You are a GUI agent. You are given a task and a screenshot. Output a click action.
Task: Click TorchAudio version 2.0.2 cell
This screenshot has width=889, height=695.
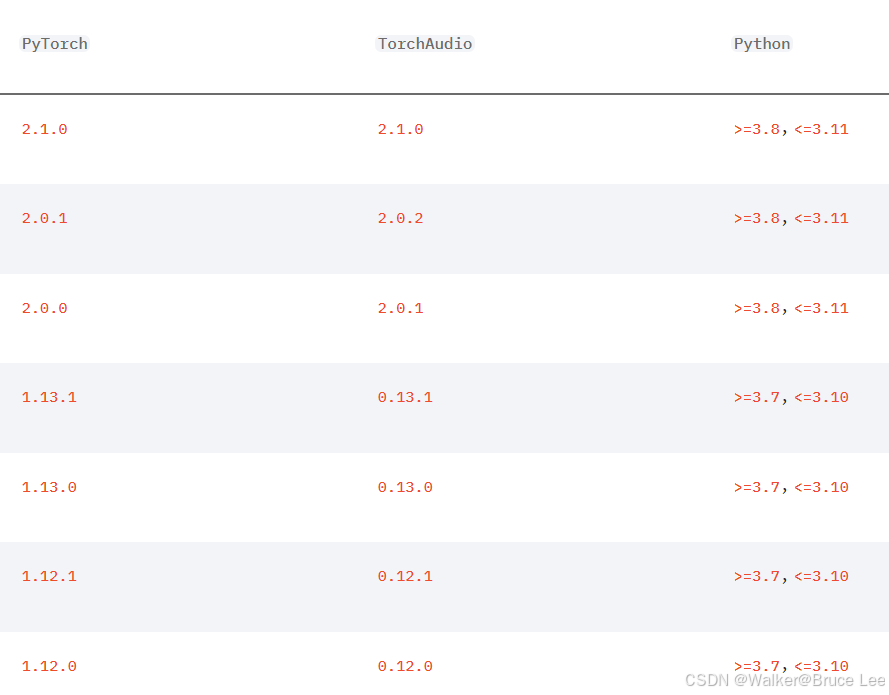tap(400, 218)
